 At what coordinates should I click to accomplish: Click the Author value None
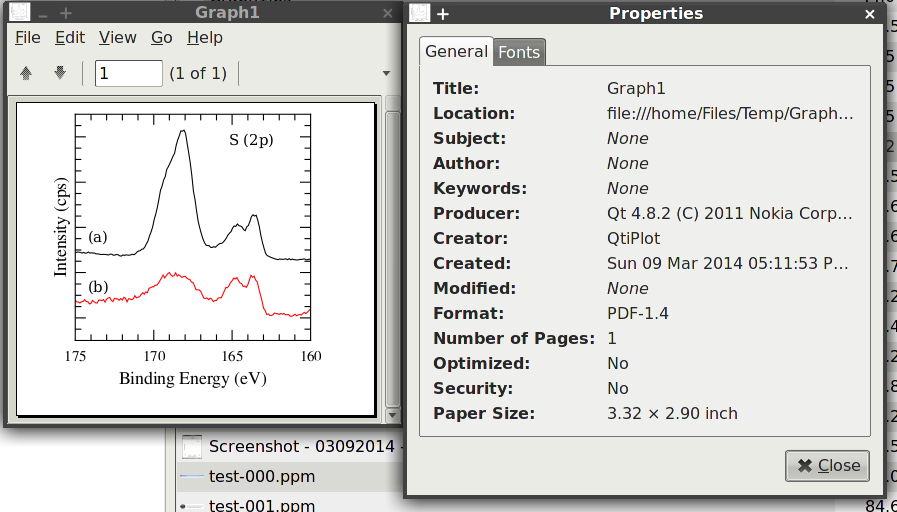[628, 164]
